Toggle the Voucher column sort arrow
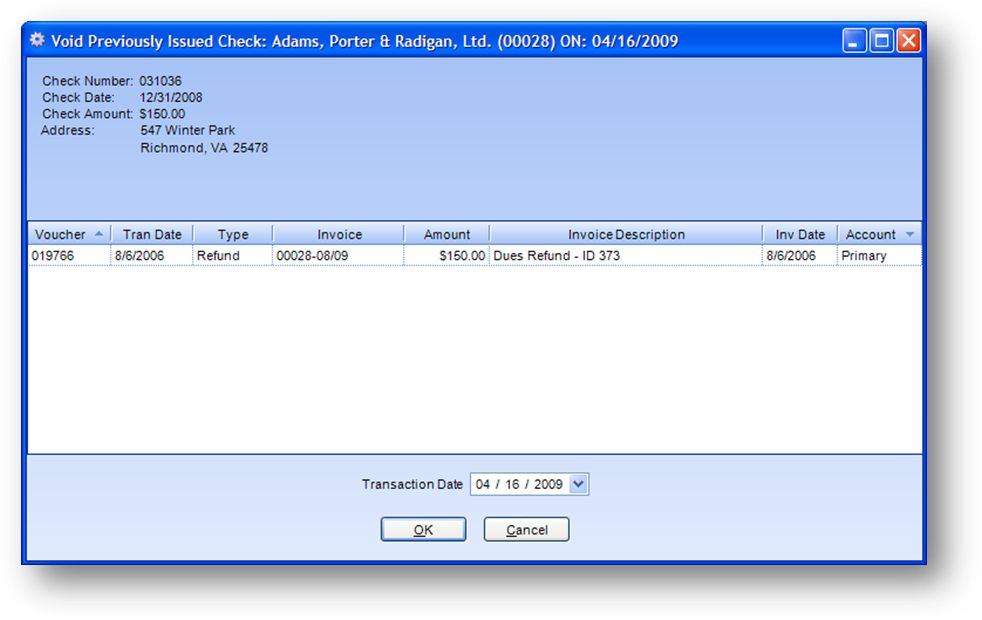 98,234
